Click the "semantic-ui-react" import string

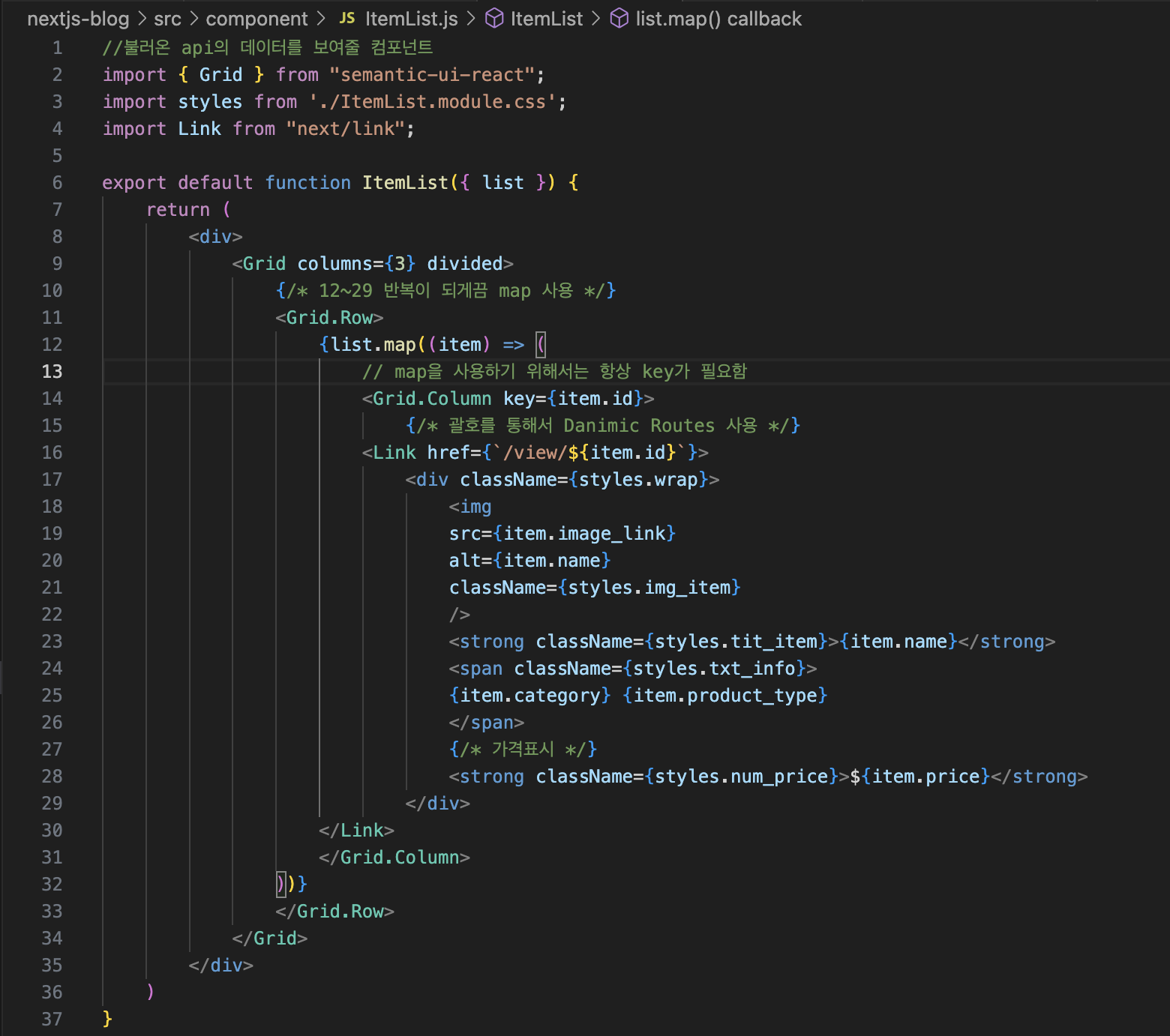point(432,74)
